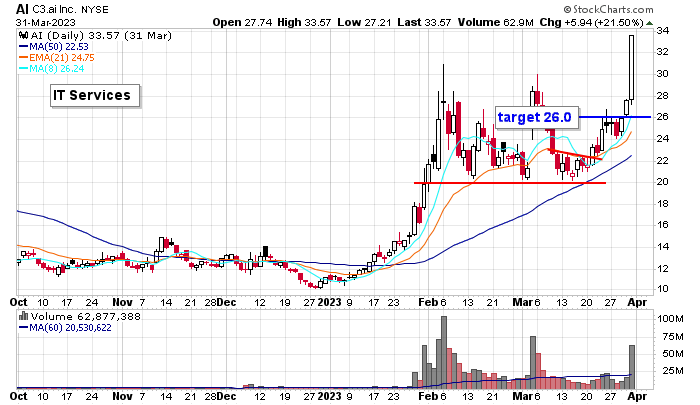Click the 34 price axis label
The height and width of the screenshot is (405, 700).
662,31
